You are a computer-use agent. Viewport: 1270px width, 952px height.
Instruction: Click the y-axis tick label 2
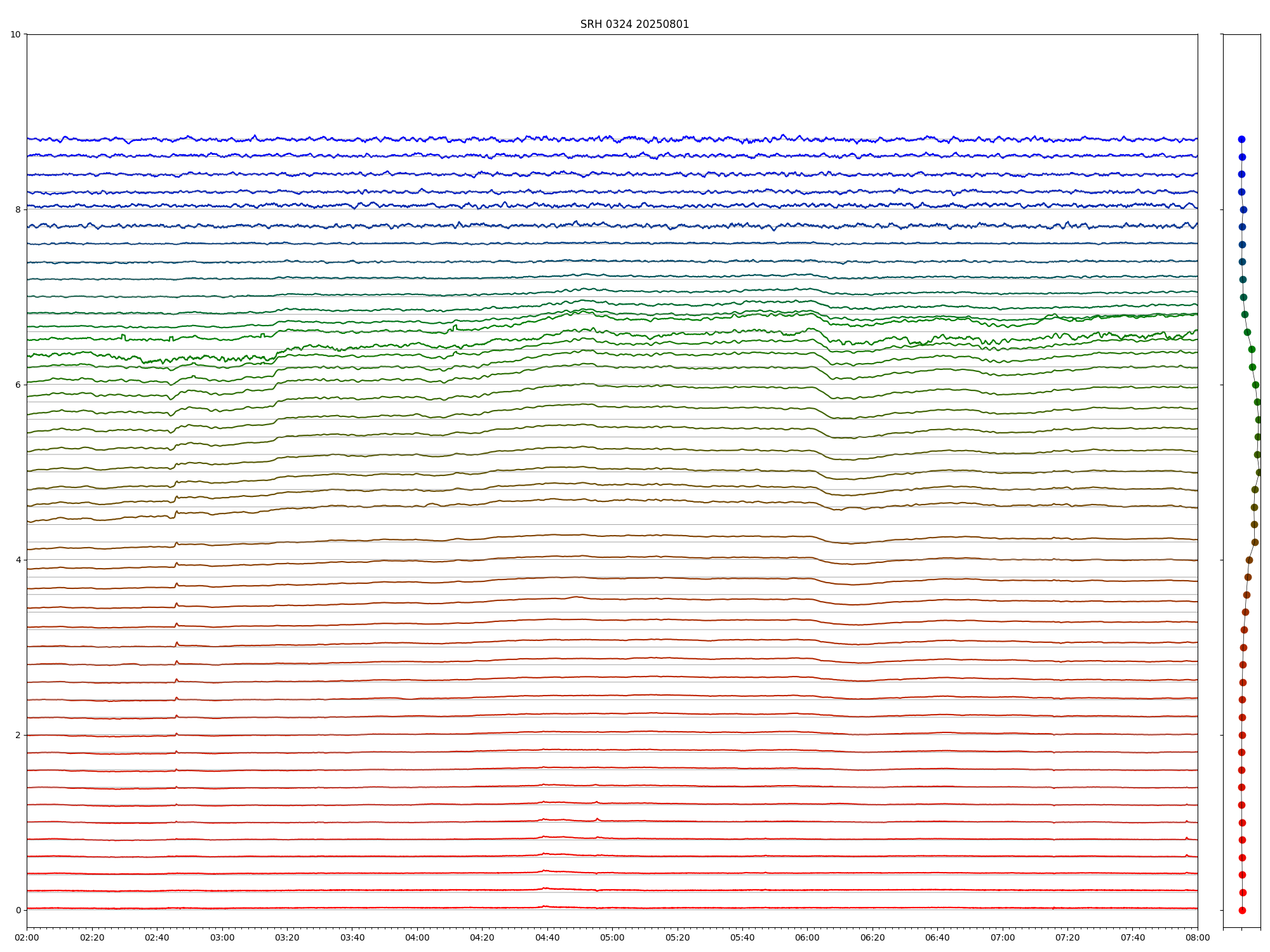coord(18,735)
